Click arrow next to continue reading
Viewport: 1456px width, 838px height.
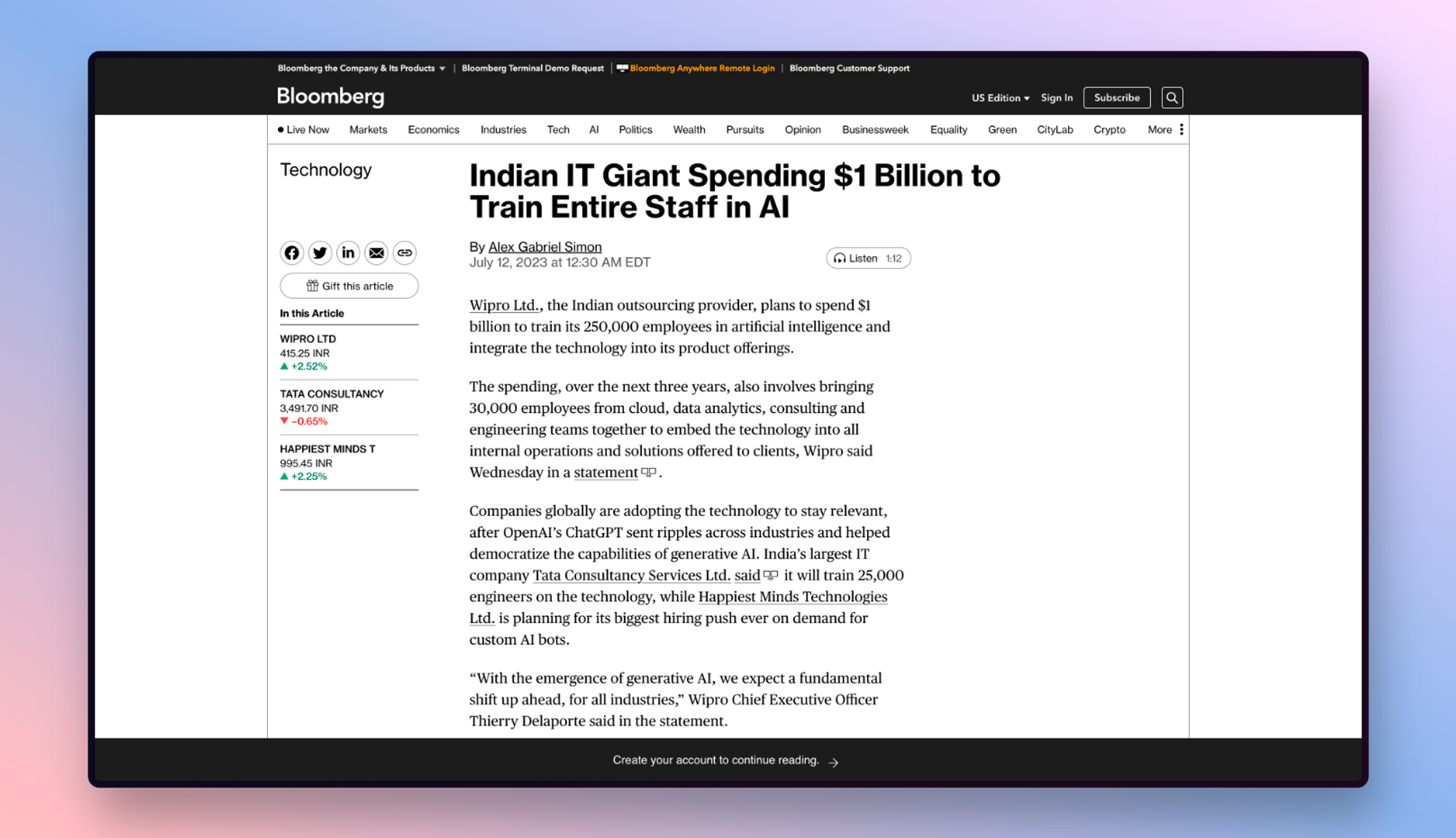coord(834,762)
